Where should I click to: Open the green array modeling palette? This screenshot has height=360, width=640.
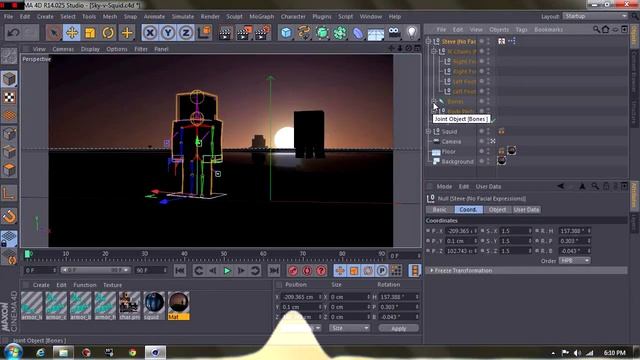340,33
